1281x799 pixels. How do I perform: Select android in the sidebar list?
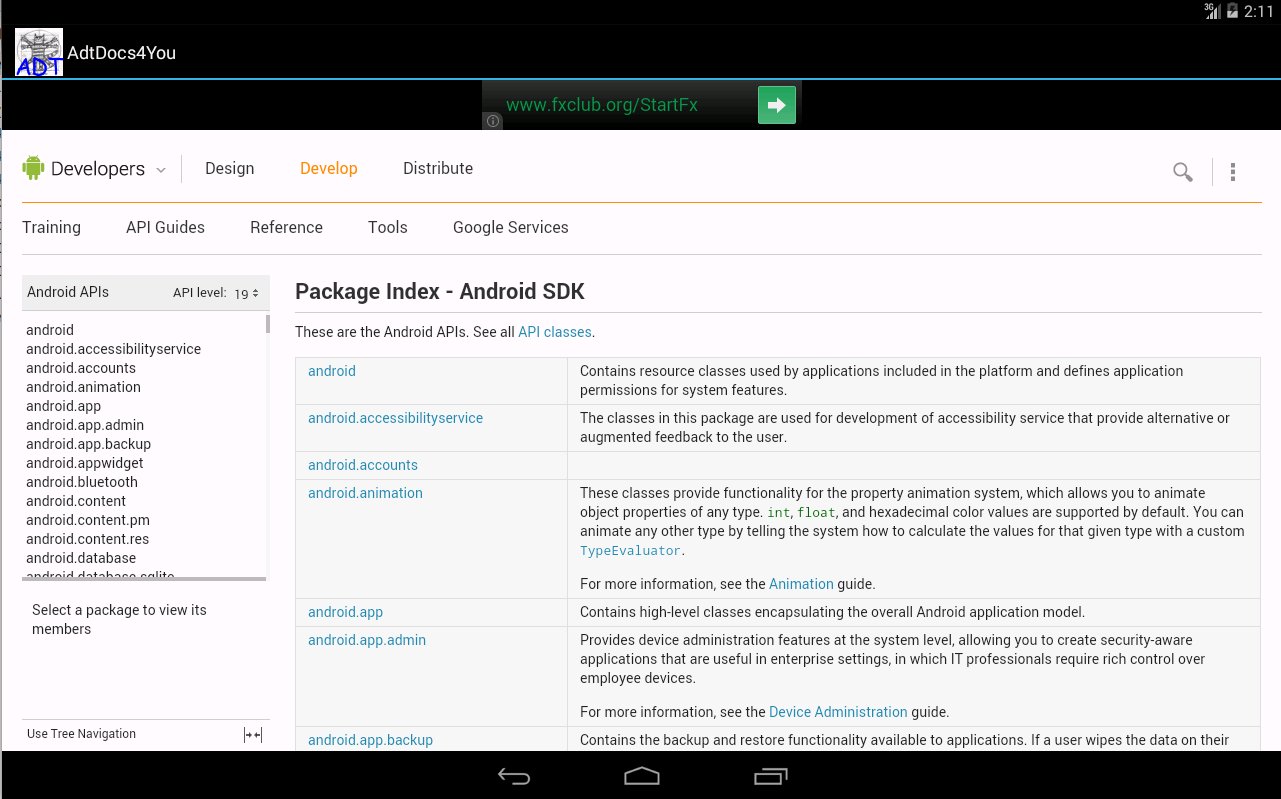pyautogui.click(x=50, y=330)
